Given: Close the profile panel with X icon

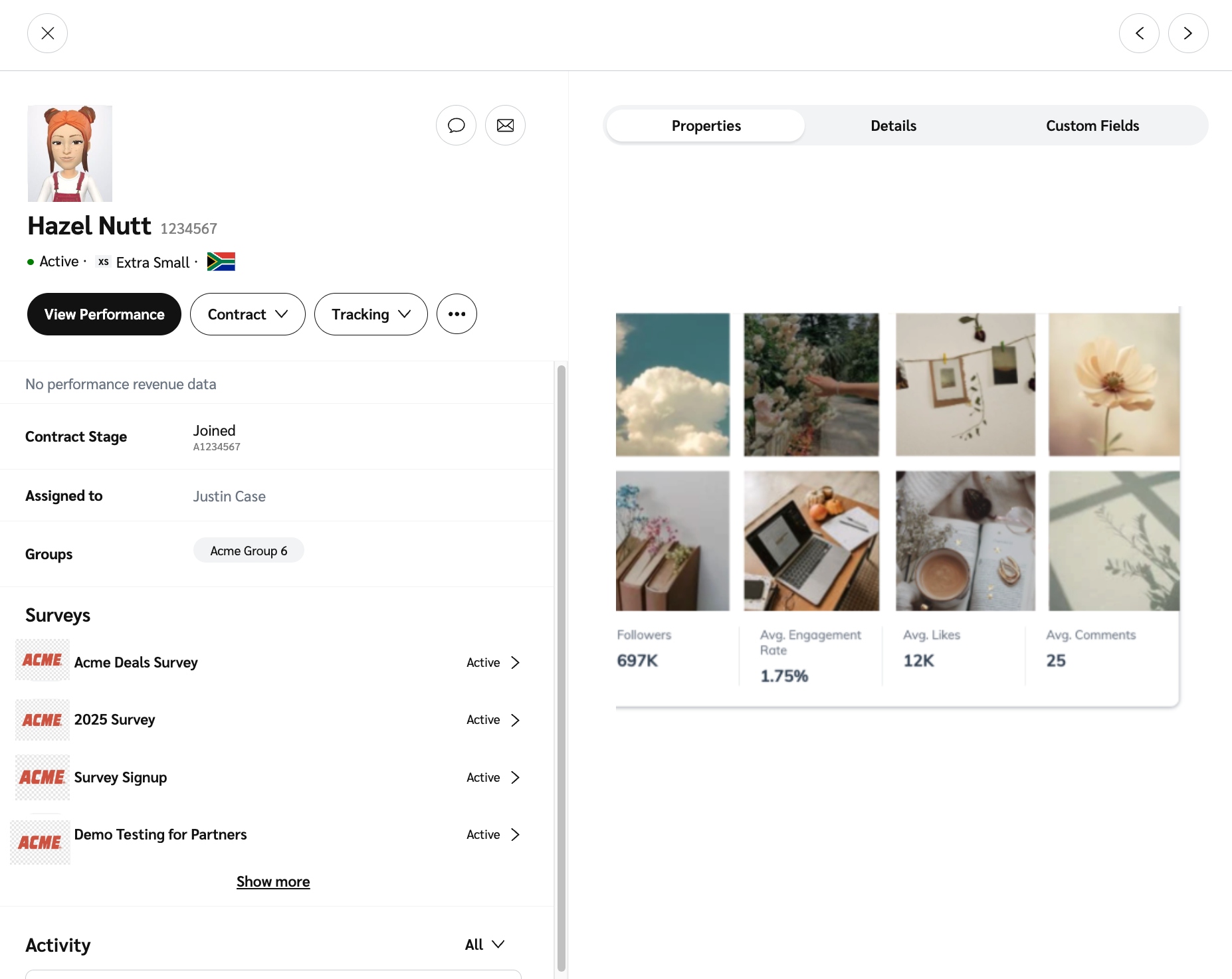Looking at the screenshot, I should [47, 33].
